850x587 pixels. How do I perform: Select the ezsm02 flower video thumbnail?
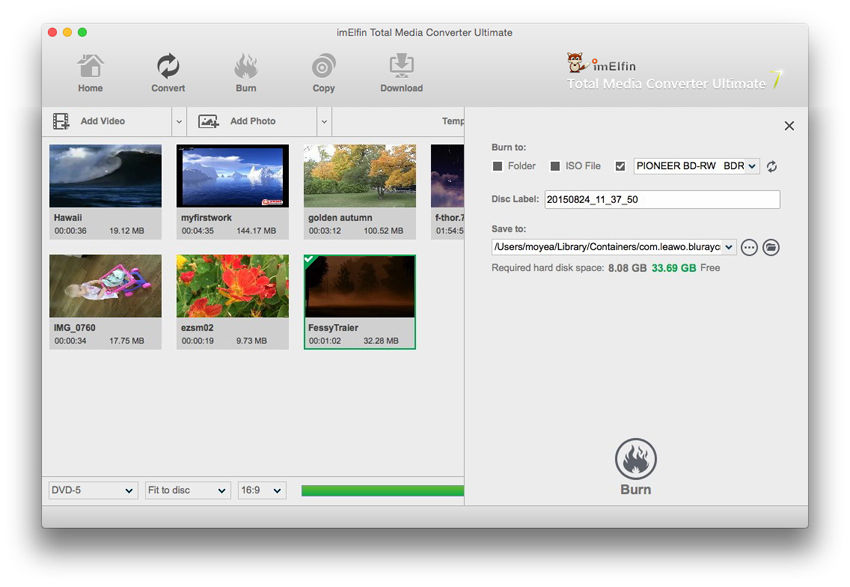click(233, 286)
